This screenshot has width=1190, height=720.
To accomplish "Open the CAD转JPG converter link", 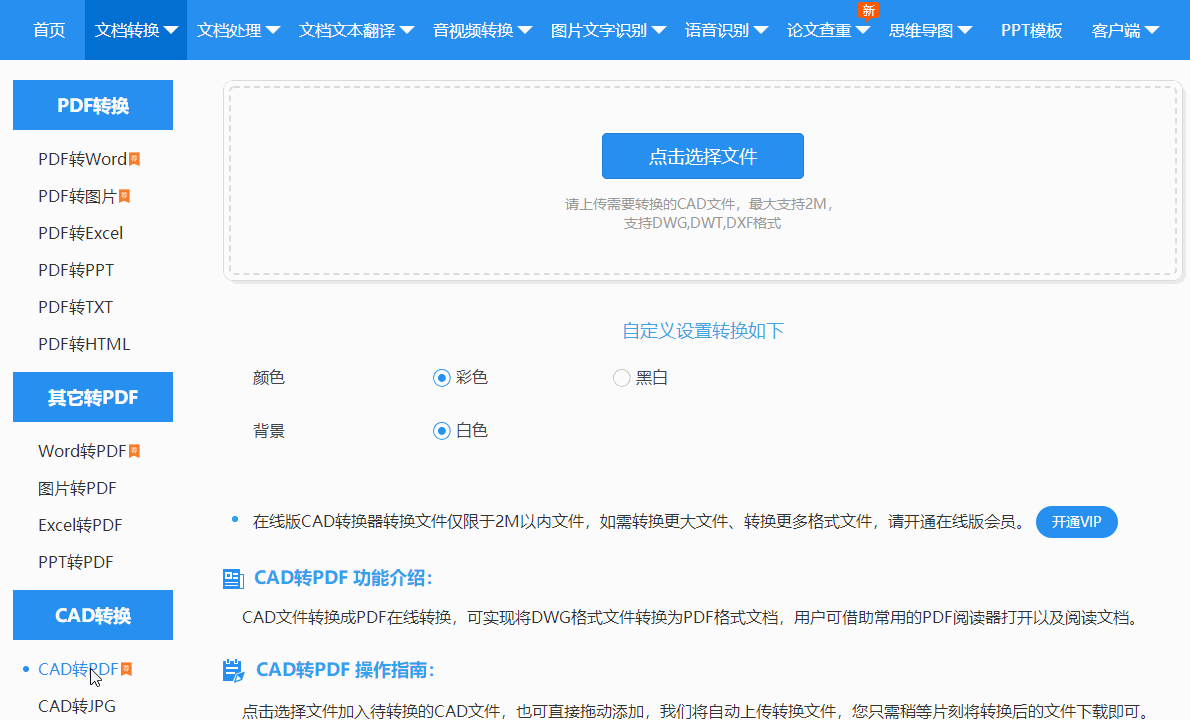I will (77, 706).
